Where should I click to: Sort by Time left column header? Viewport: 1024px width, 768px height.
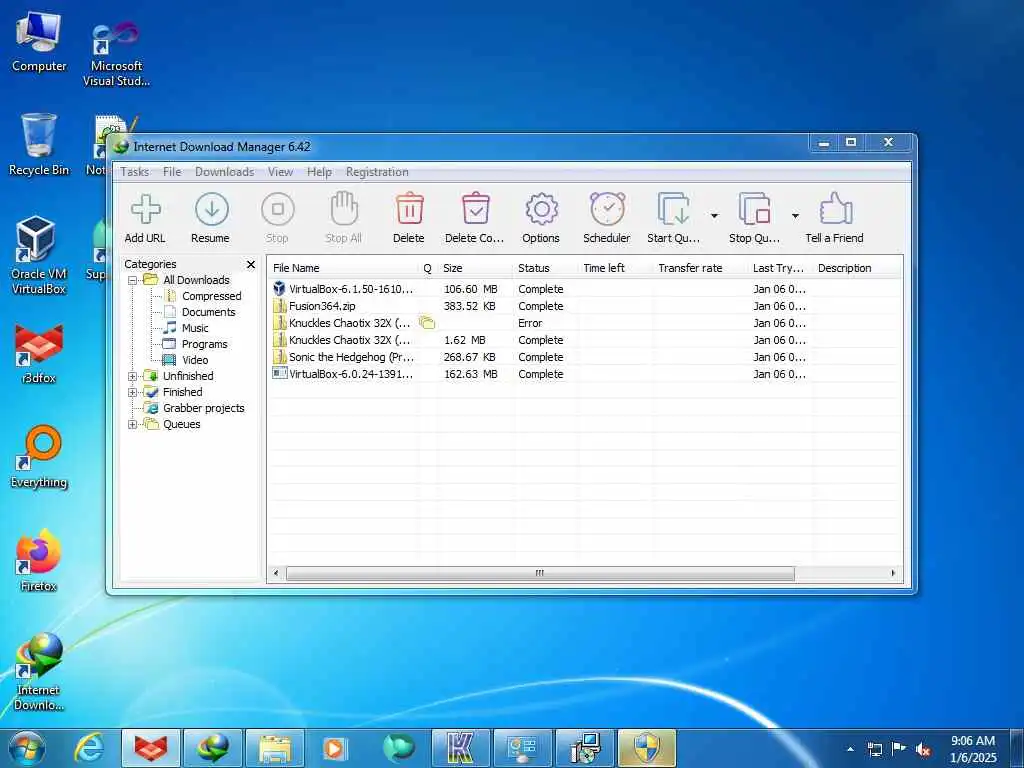(615, 268)
